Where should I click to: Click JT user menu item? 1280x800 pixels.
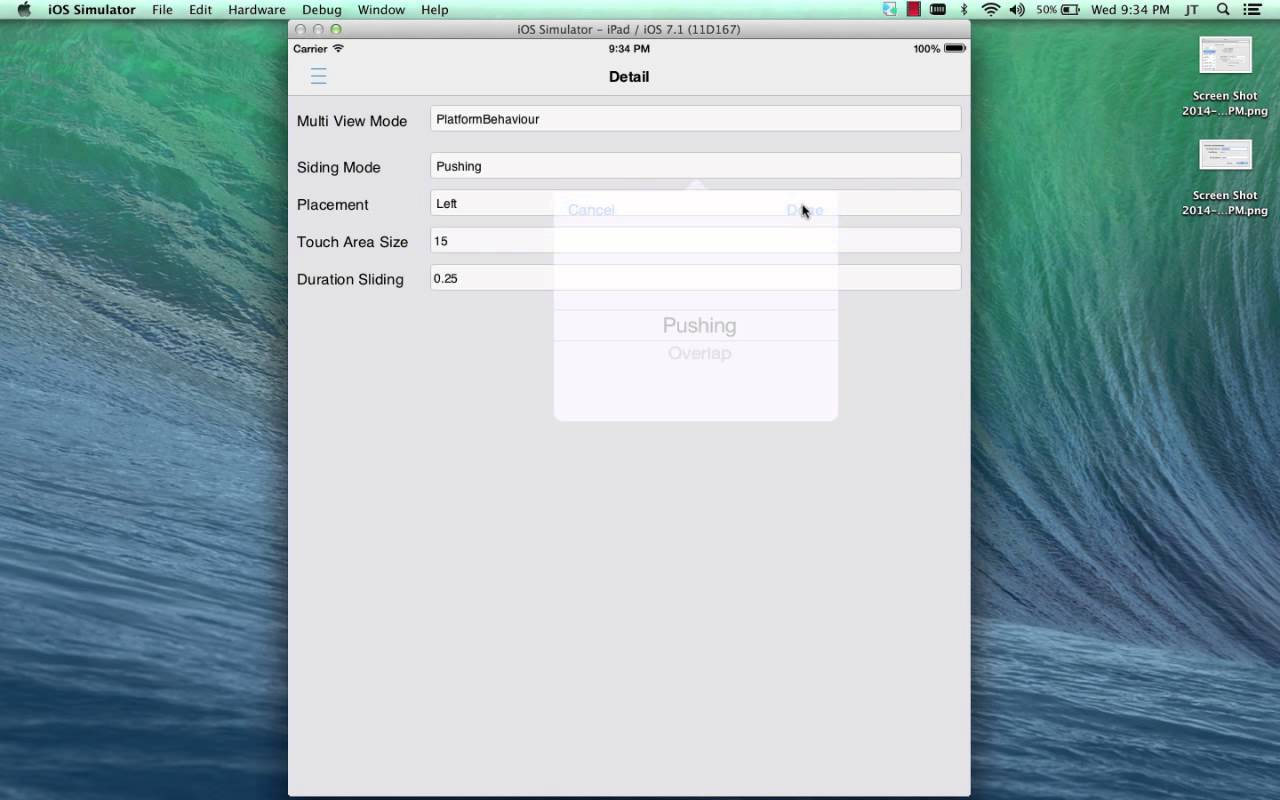click(1191, 9)
